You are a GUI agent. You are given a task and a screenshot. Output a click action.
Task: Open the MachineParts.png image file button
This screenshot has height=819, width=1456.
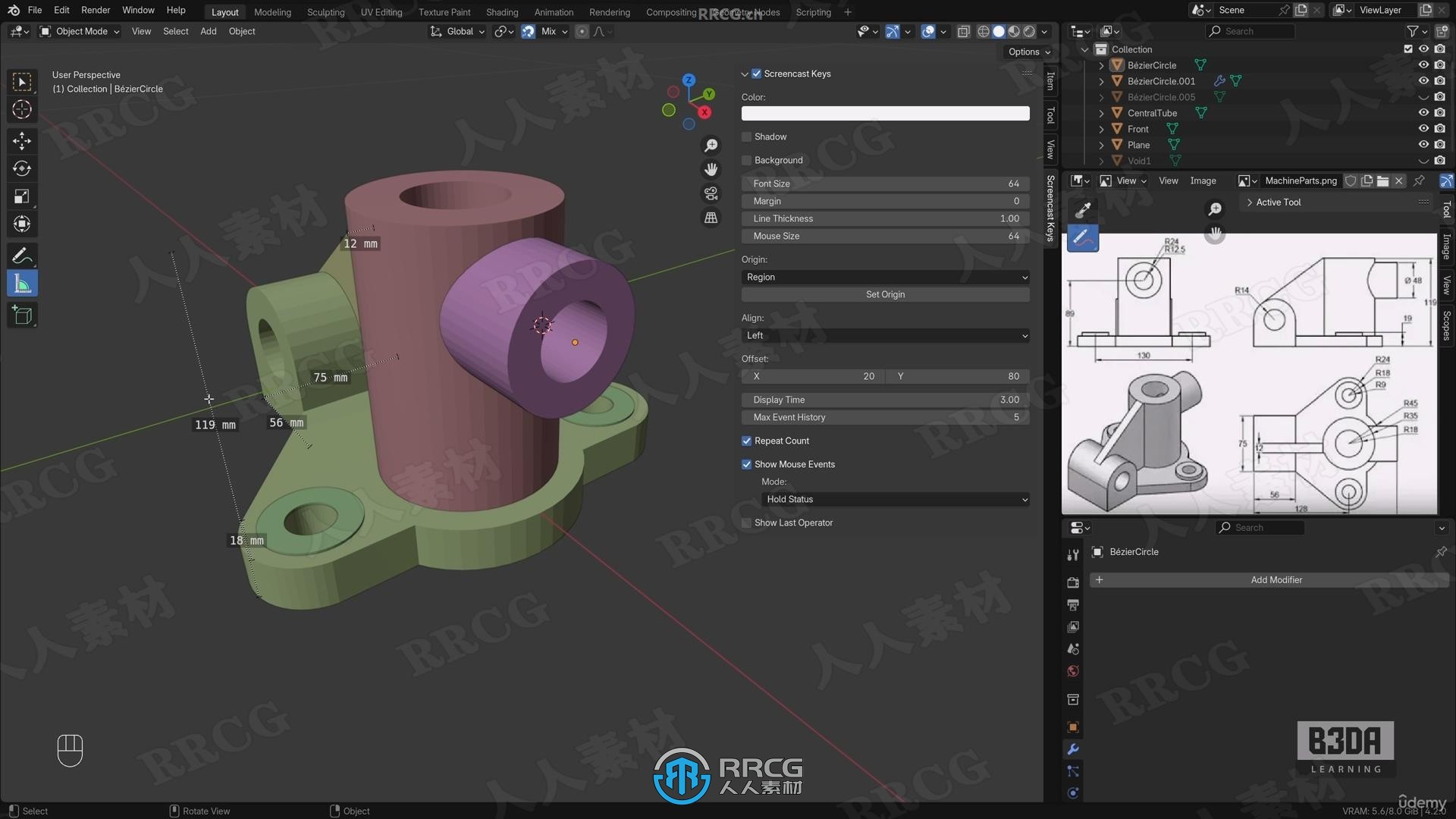pyautogui.click(x=1382, y=180)
